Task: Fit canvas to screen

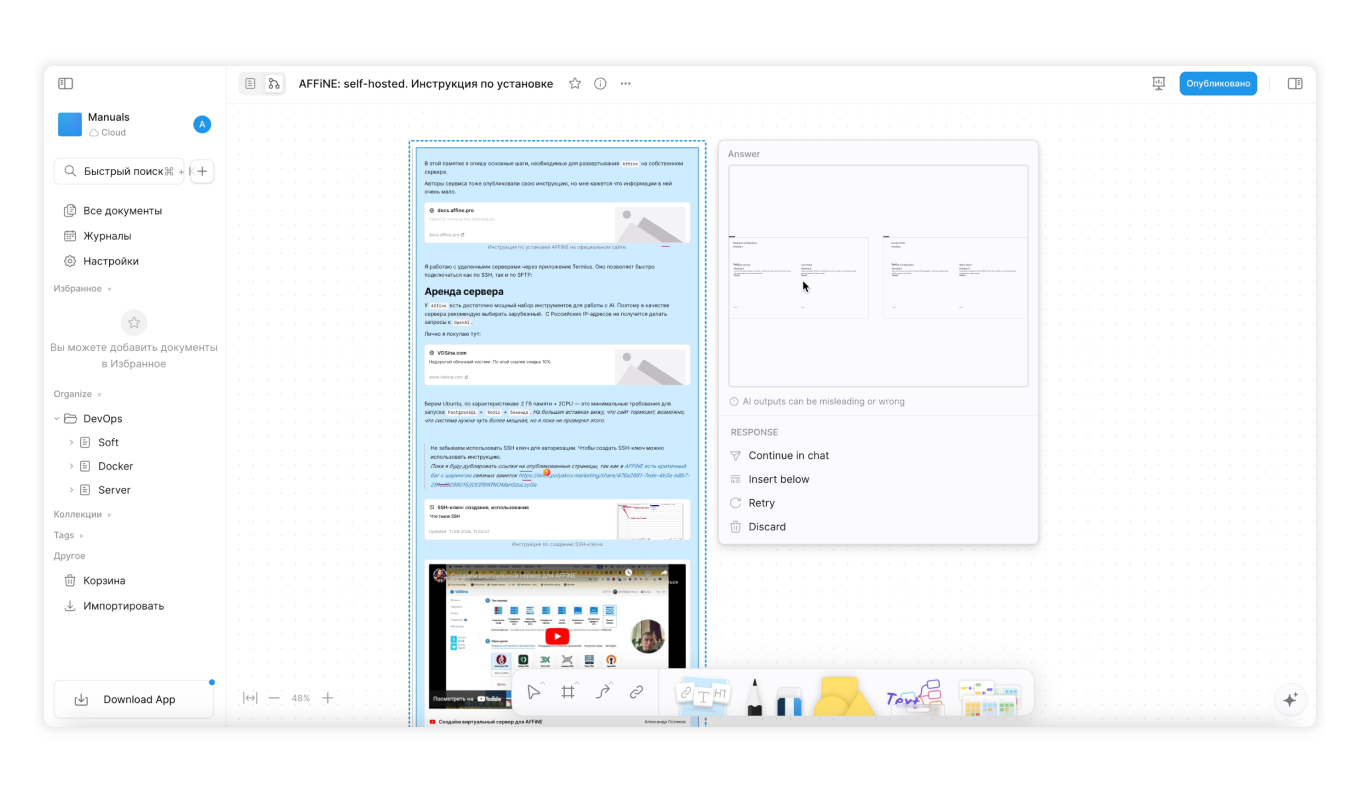Action: (x=250, y=698)
